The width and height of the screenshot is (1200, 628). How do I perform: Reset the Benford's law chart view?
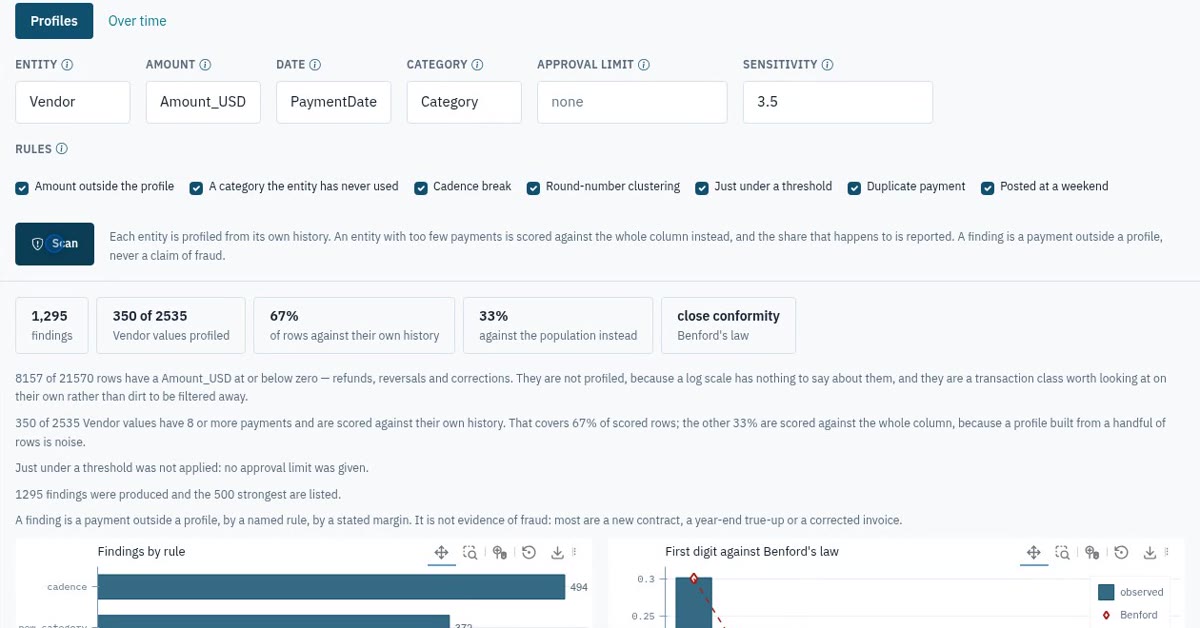click(1122, 552)
